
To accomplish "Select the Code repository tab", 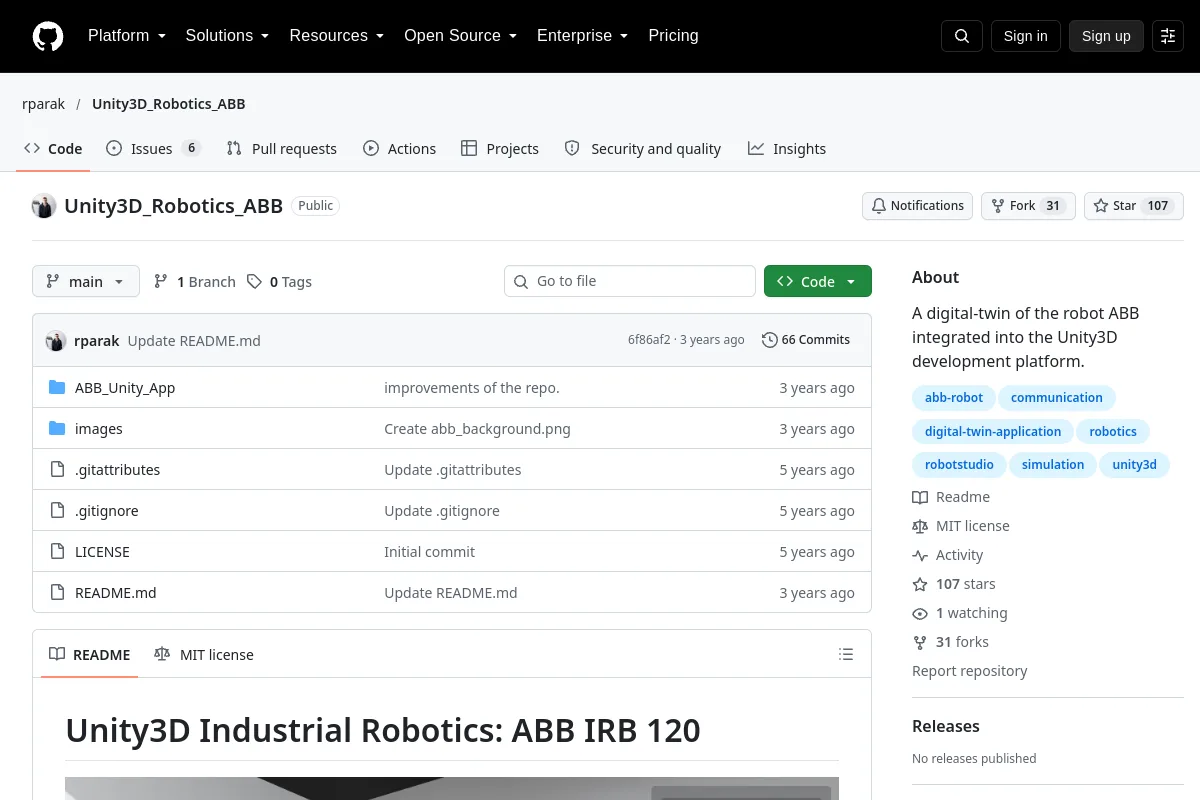I will (53, 149).
